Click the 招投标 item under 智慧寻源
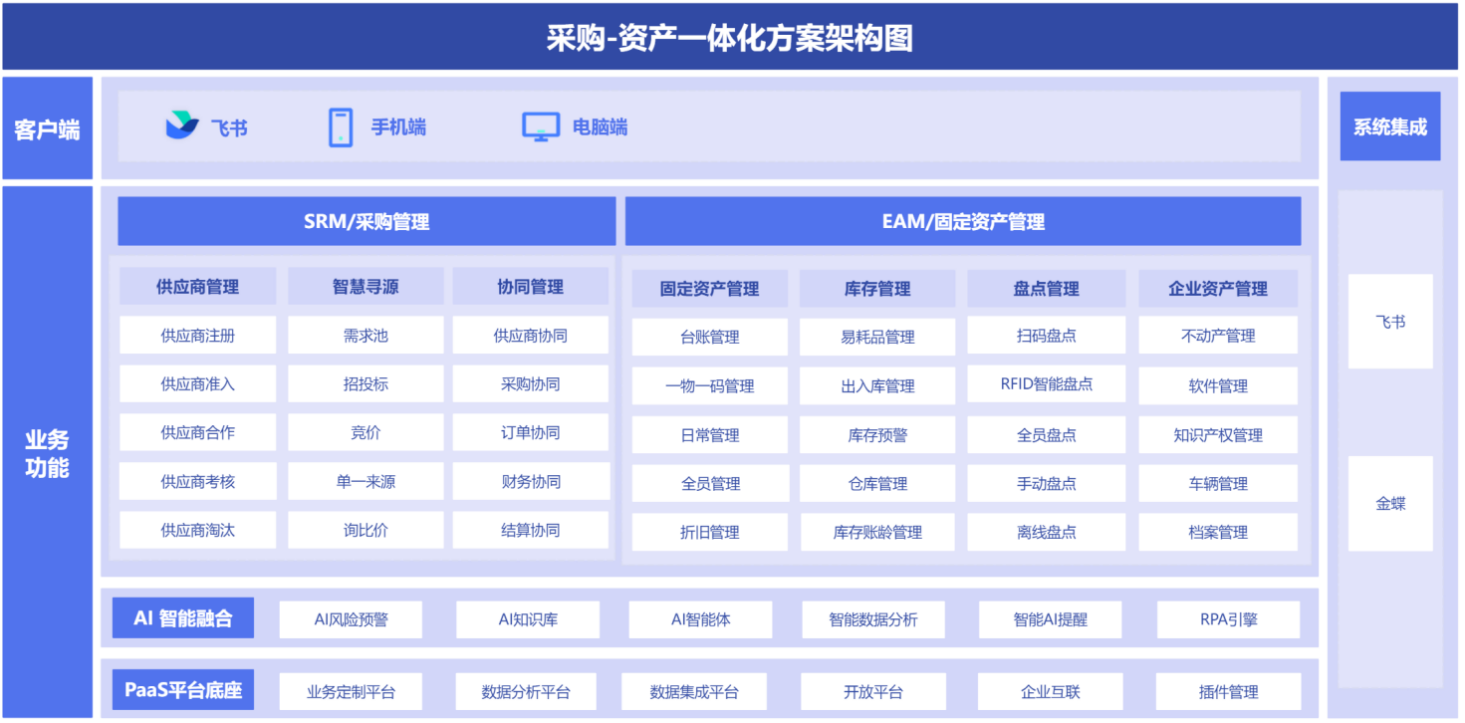 (x=365, y=384)
